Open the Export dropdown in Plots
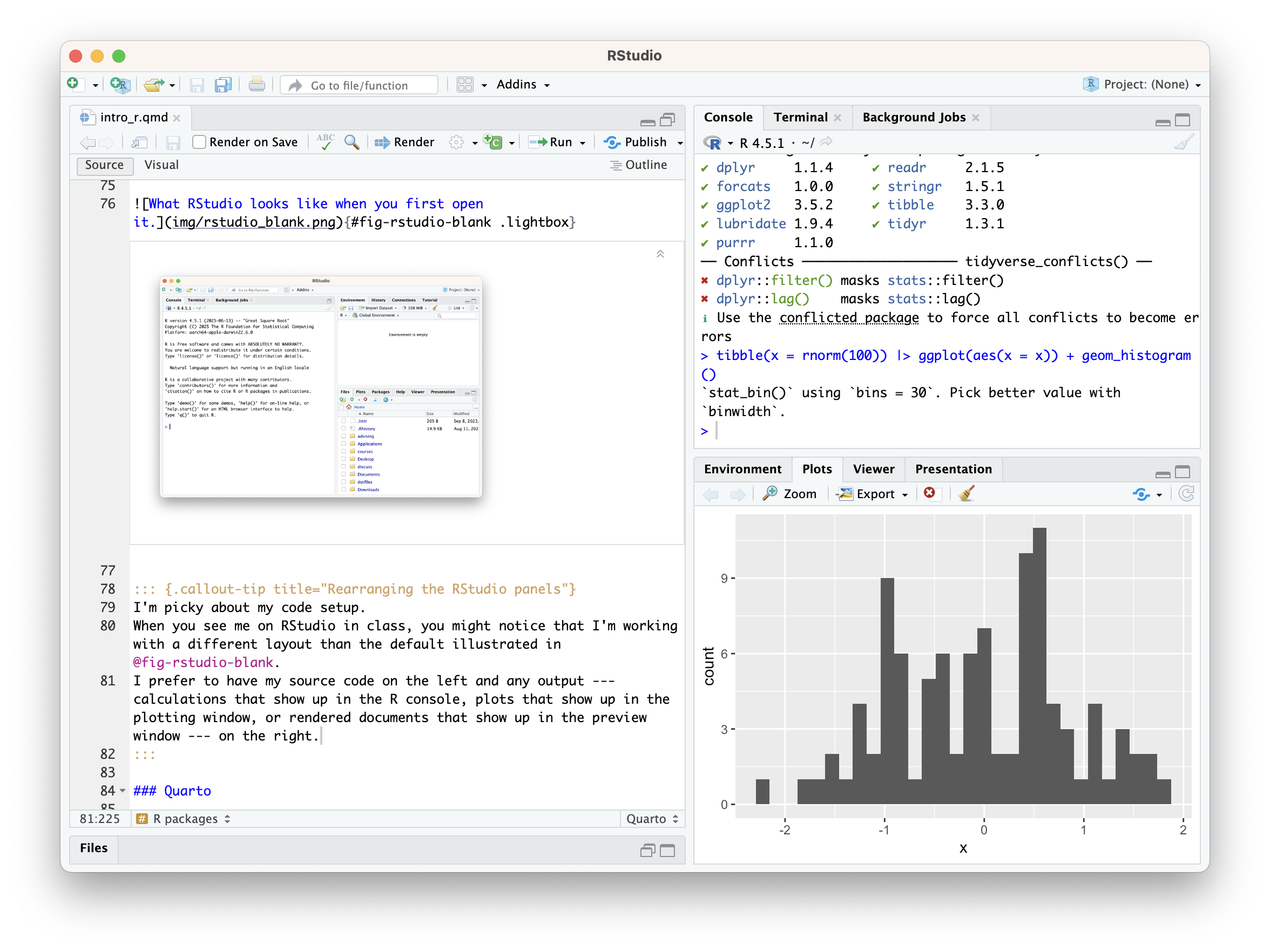This screenshot has height=952, width=1270. 872,494
